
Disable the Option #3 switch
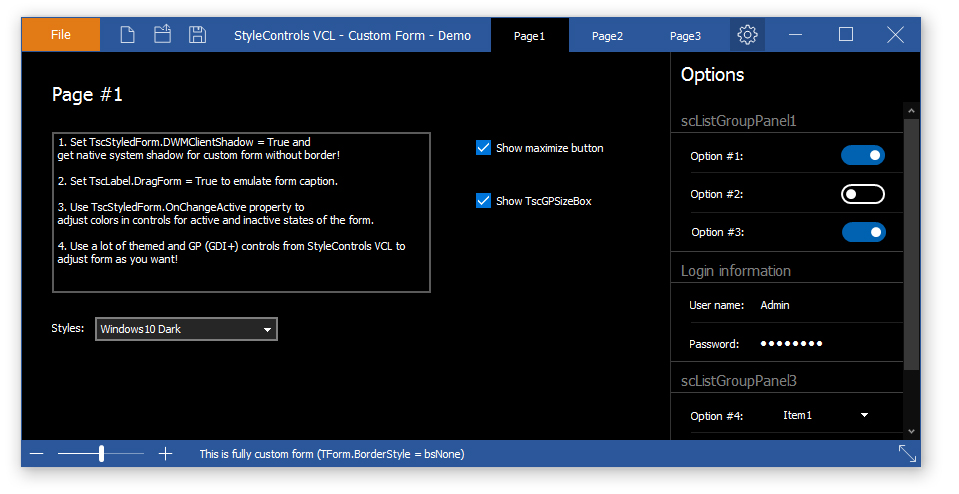click(864, 232)
